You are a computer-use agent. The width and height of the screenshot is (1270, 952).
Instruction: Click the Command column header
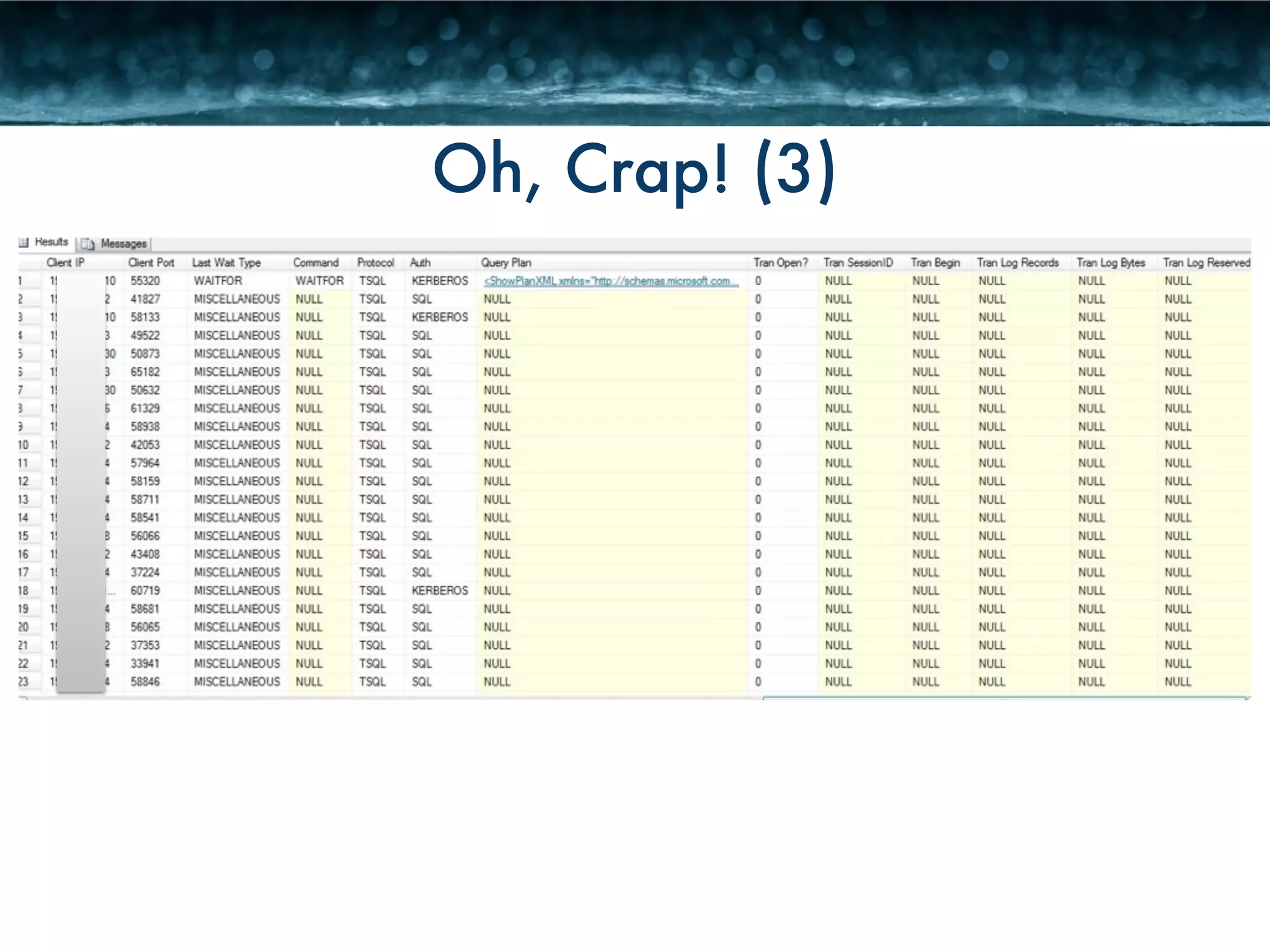[316, 263]
